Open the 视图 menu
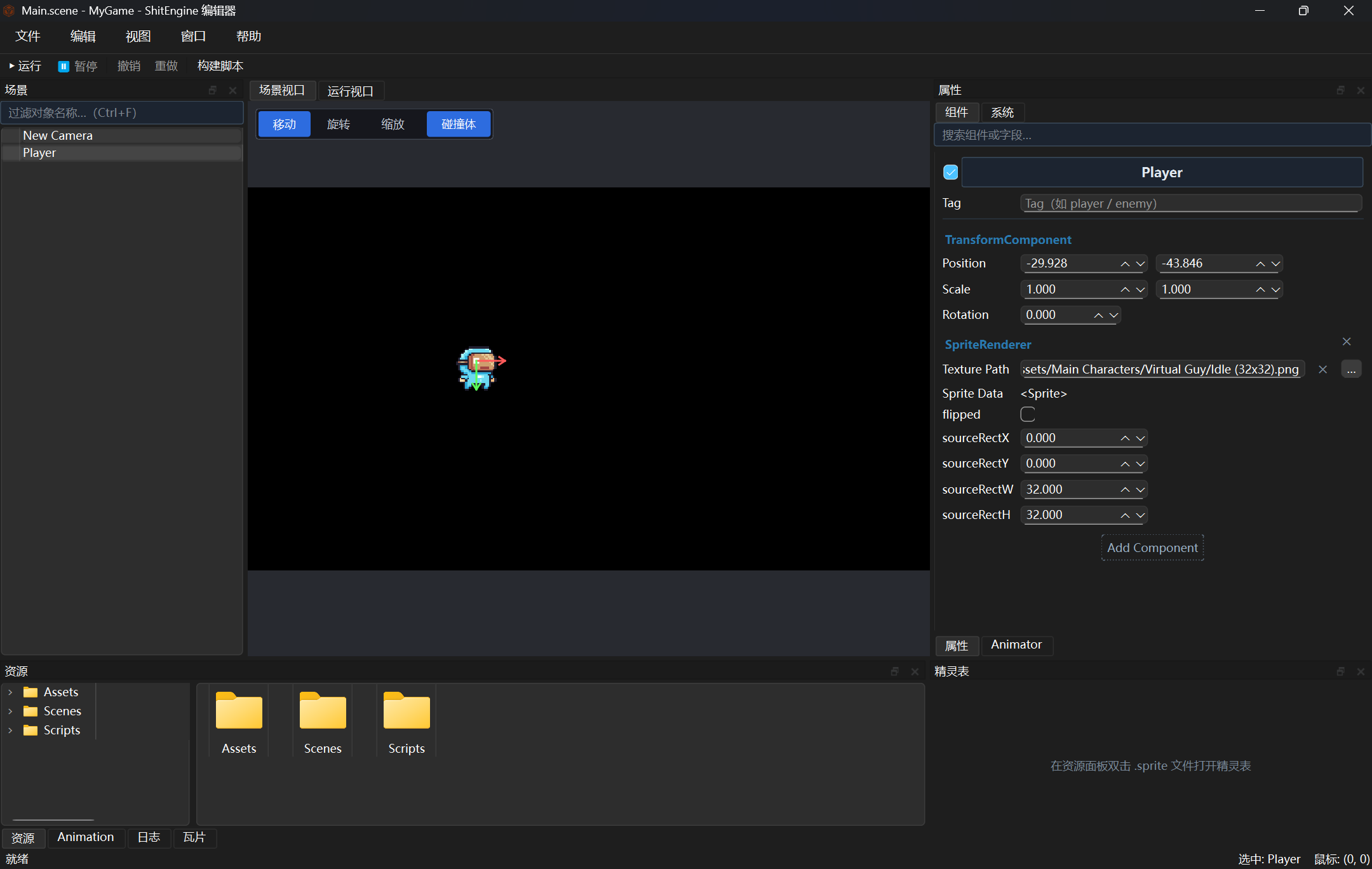This screenshot has height=869, width=1372. click(x=138, y=36)
